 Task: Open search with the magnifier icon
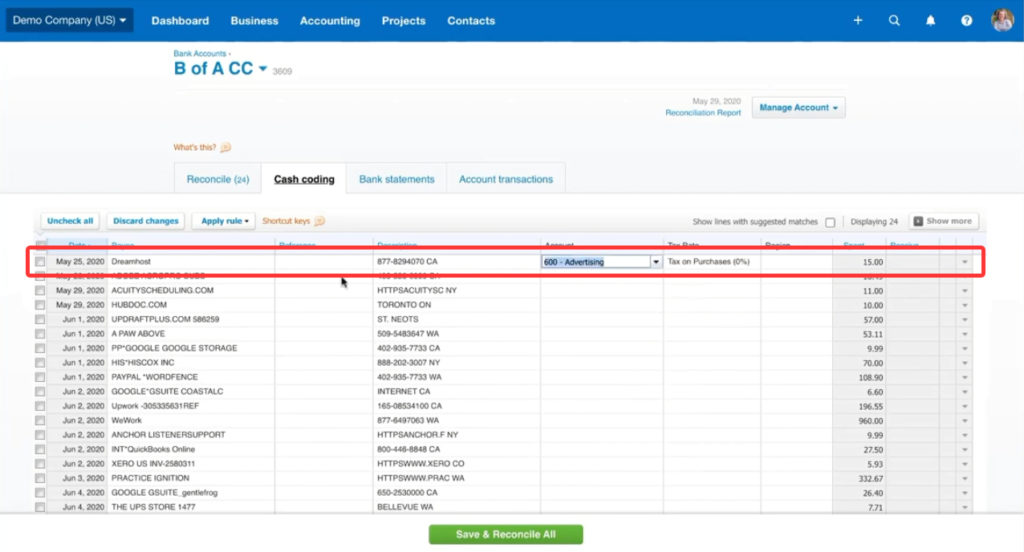tap(894, 20)
